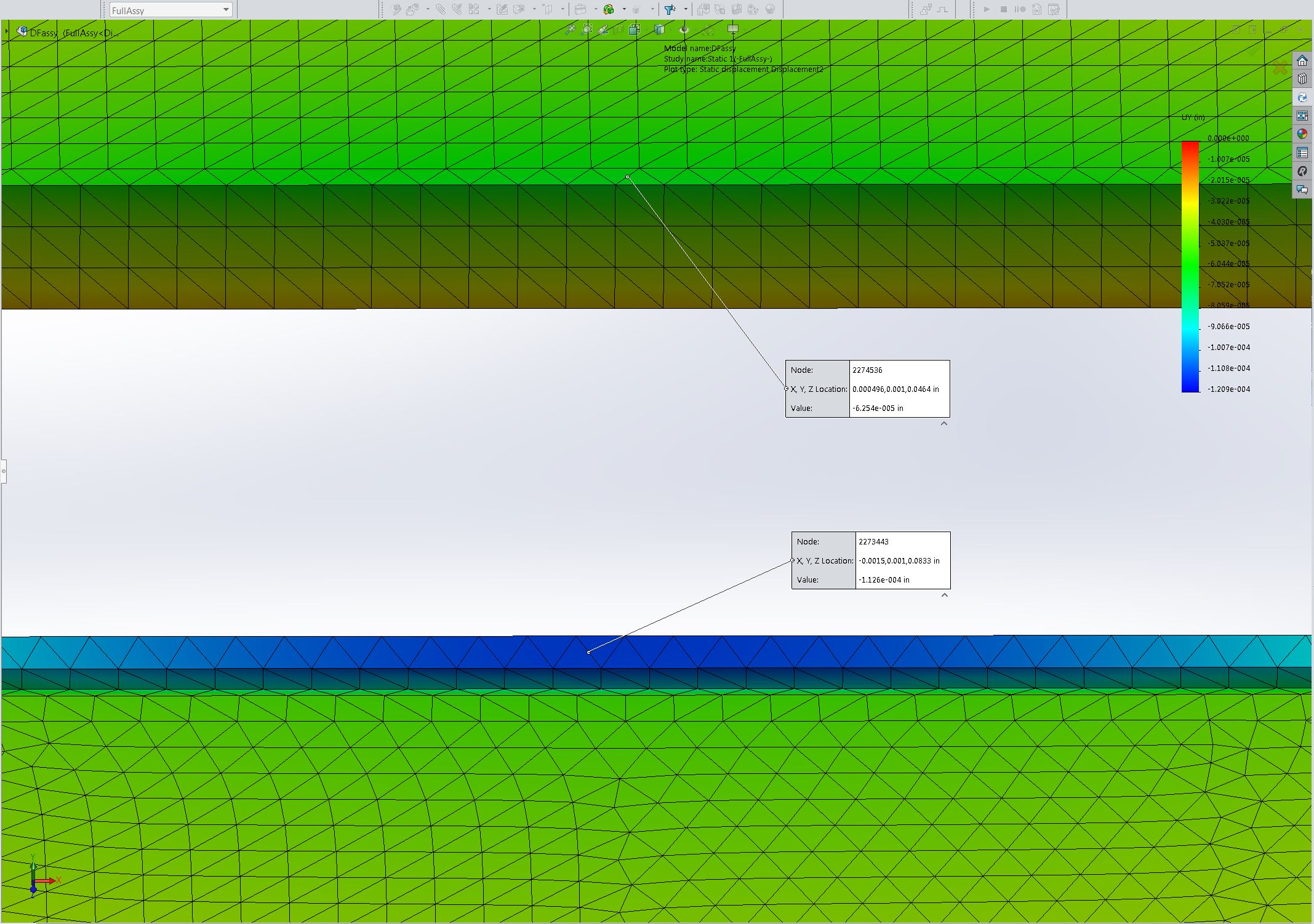This screenshot has height=924, width=1314.
Task: Toggle Display Style cube icon
Action: 659,29
